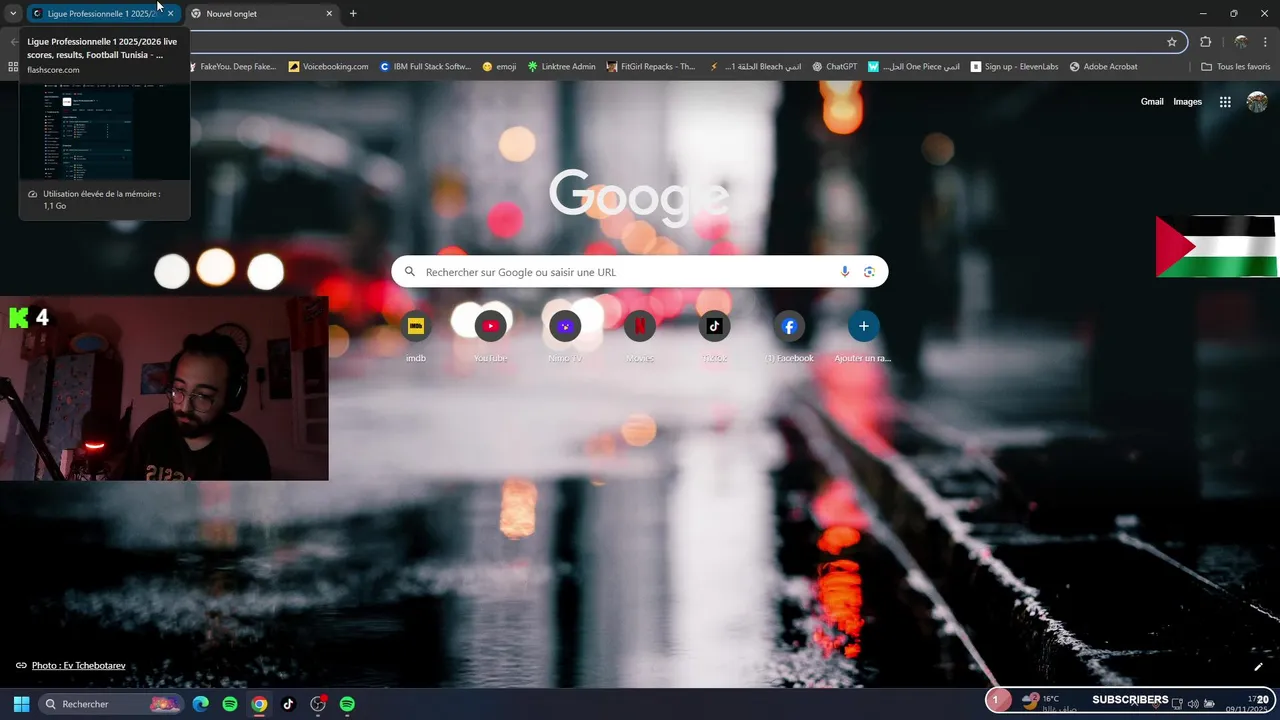The width and height of the screenshot is (1280, 720).
Task: Search by image with Google Lens icon
Action: (869, 272)
